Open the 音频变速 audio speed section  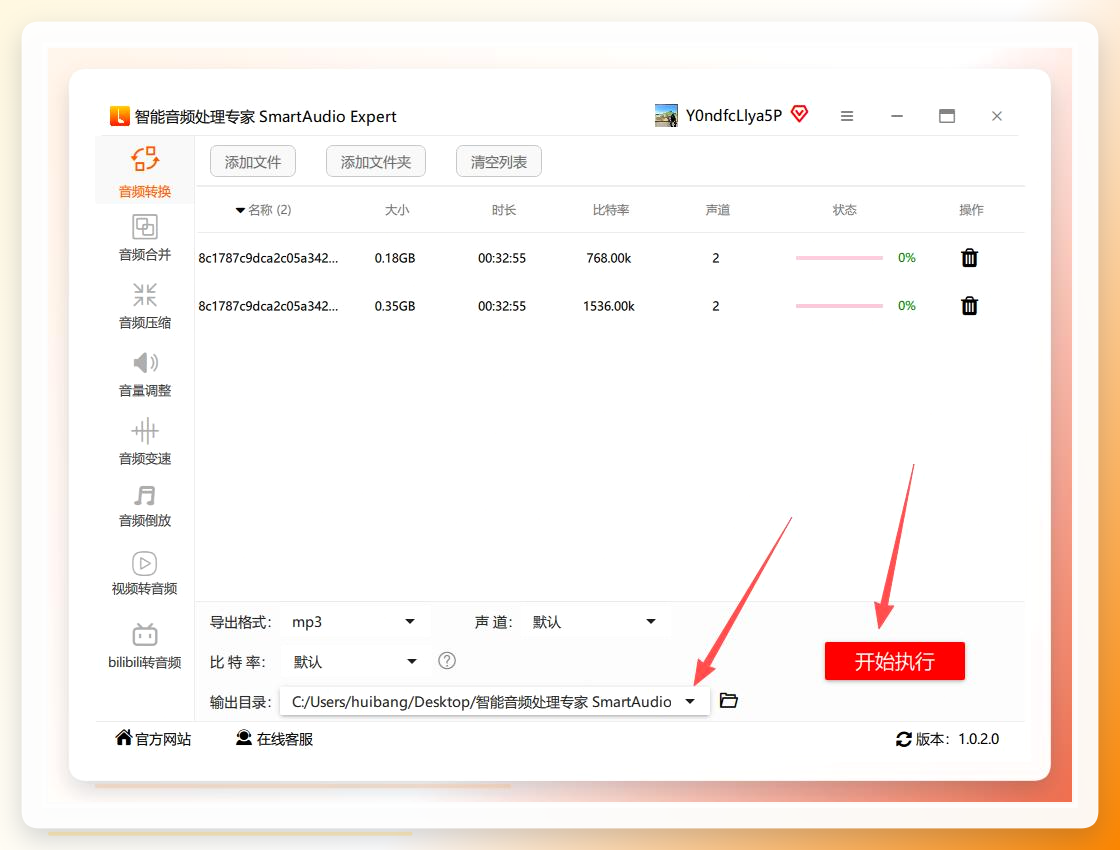point(145,441)
